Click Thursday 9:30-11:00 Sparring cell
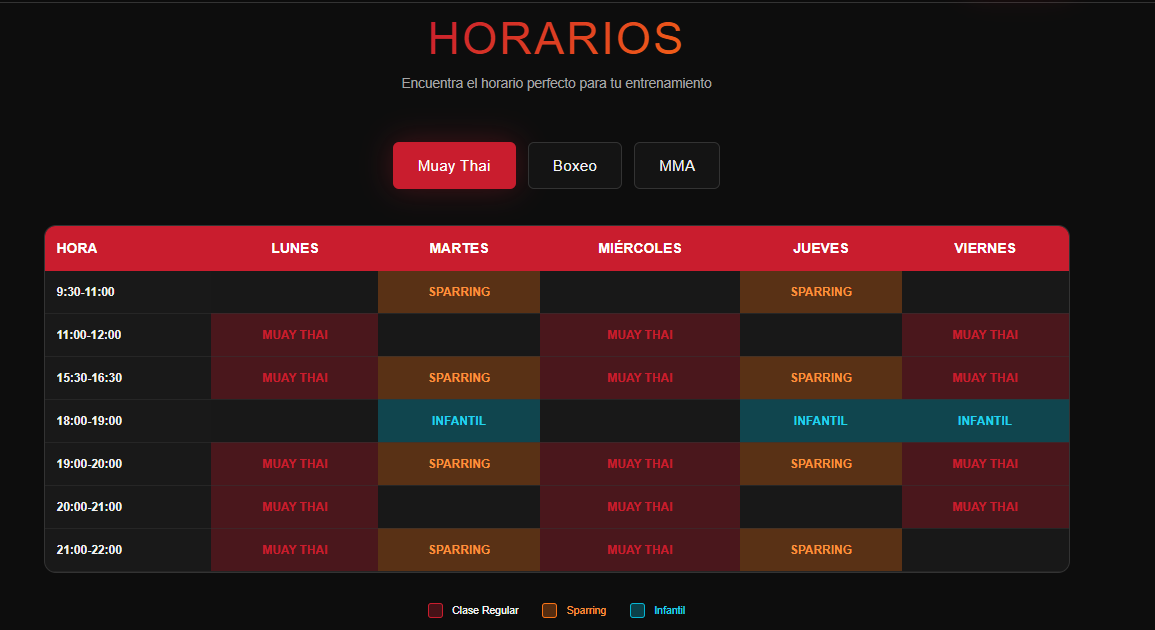Image resolution: width=1155 pixels, height=630 pixels. click(821, 292)
